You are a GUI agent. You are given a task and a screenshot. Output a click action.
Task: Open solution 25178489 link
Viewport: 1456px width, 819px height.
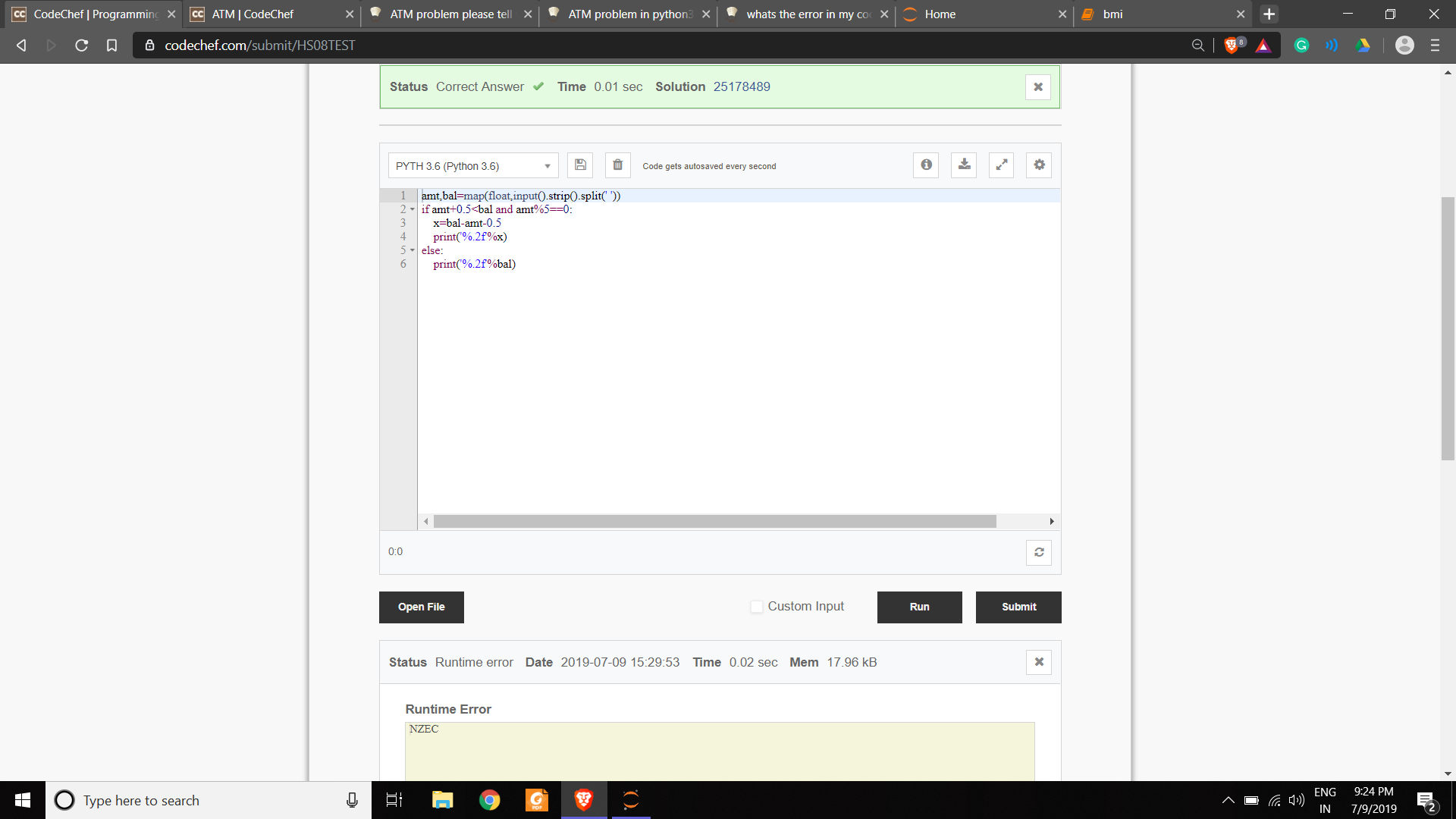click(741, 87)
